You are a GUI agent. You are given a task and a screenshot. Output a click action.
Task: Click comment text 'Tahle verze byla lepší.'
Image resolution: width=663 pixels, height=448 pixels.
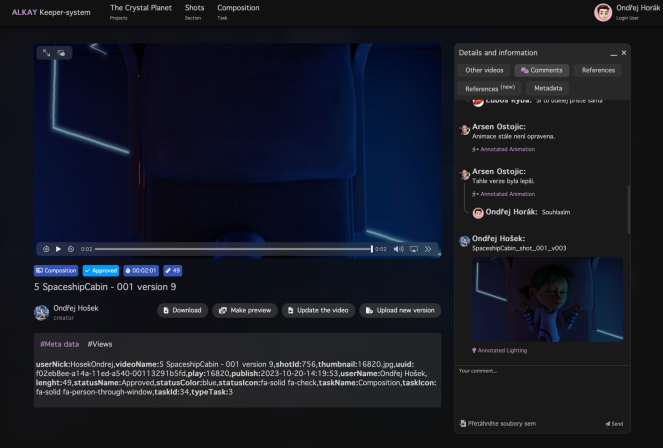pos(503,181)
